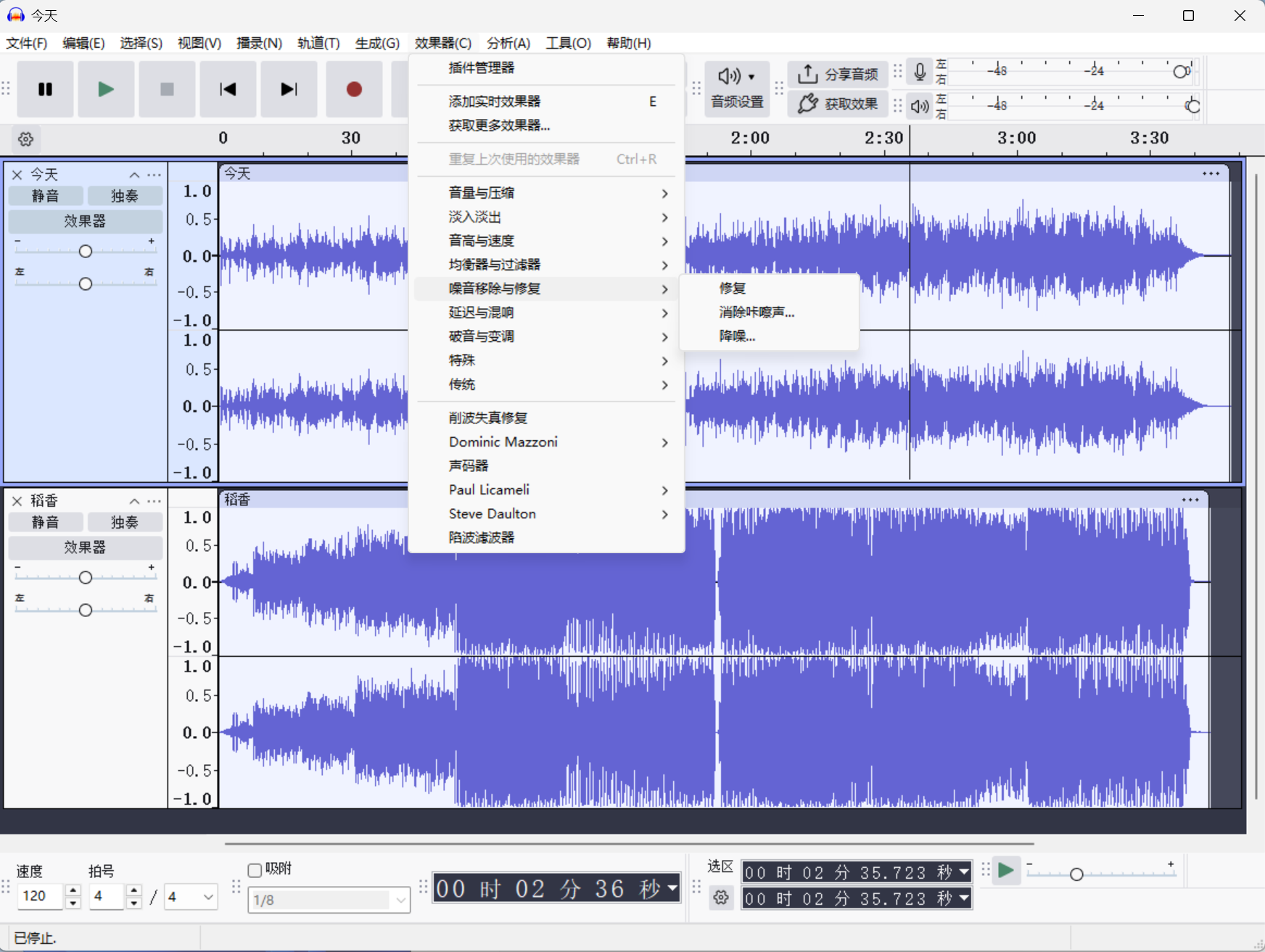Click the 速度 tempo input field
Image resolution: width=1265 pixels, height=952 pixels.
[x=39, y=896]
